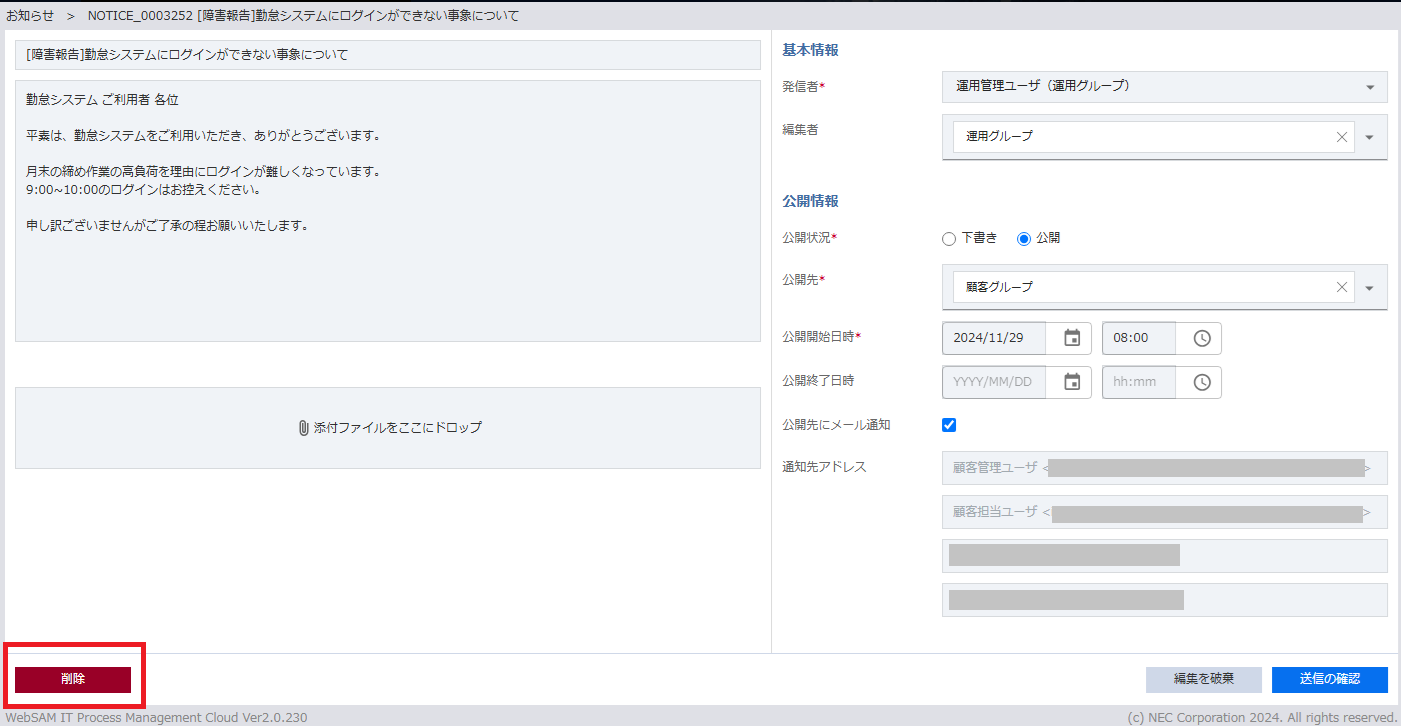Click the 編集を破棄 button
This screenshot has height=726, width=1401.
click(x=1203, y=679)
